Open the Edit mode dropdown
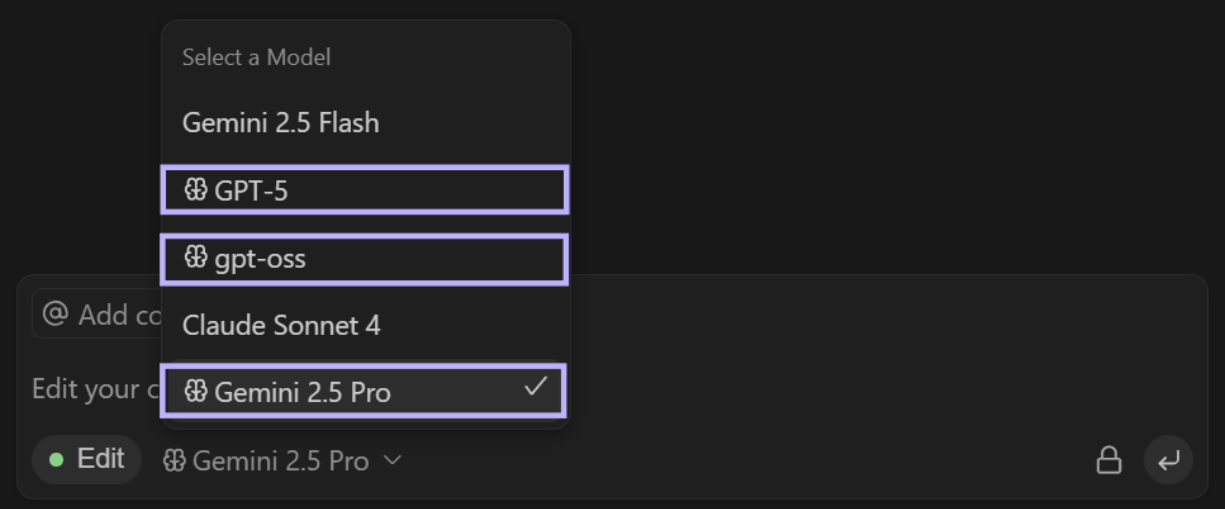Image resolution: width=1225 pixels, height=509 pixels. coord(87,460)
